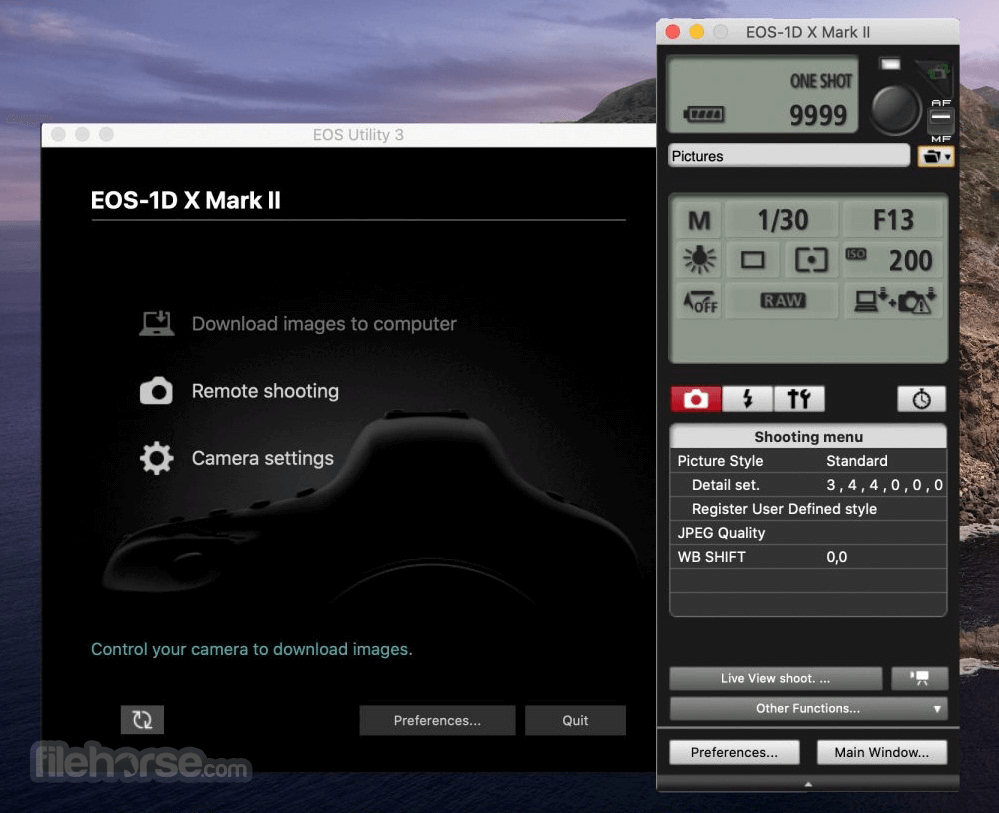This screenshot has width=999, height=813.
Task: Click the Main Window button
Action: point(882,752)
